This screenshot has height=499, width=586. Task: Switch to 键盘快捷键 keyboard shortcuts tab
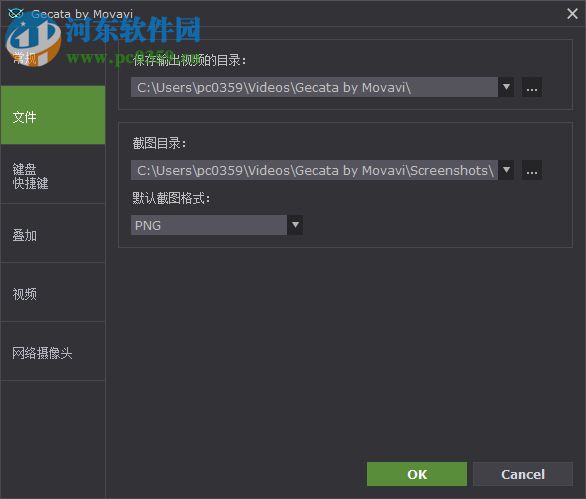pos(53,175)
